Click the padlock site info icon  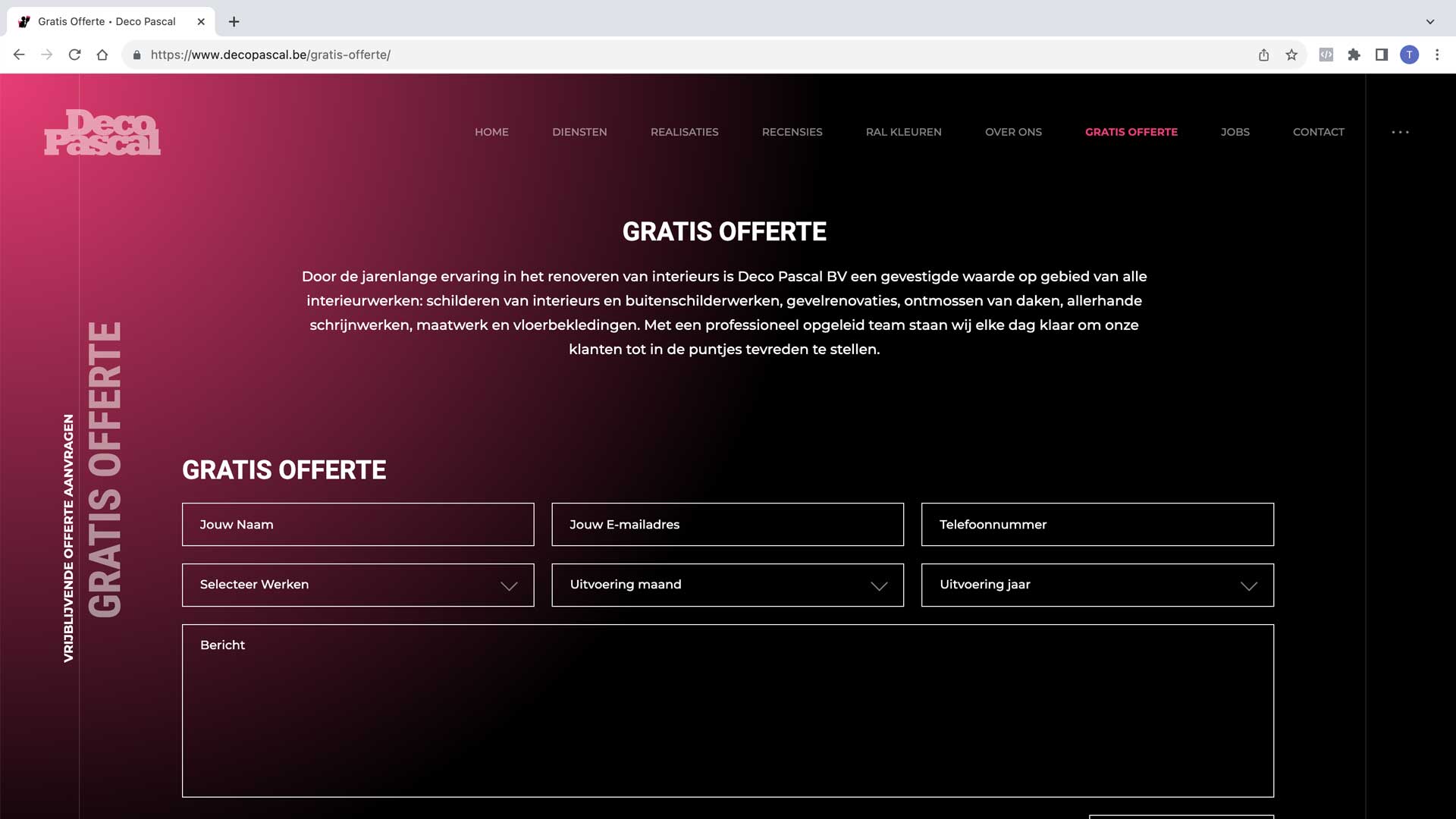[x=136, y=55]
